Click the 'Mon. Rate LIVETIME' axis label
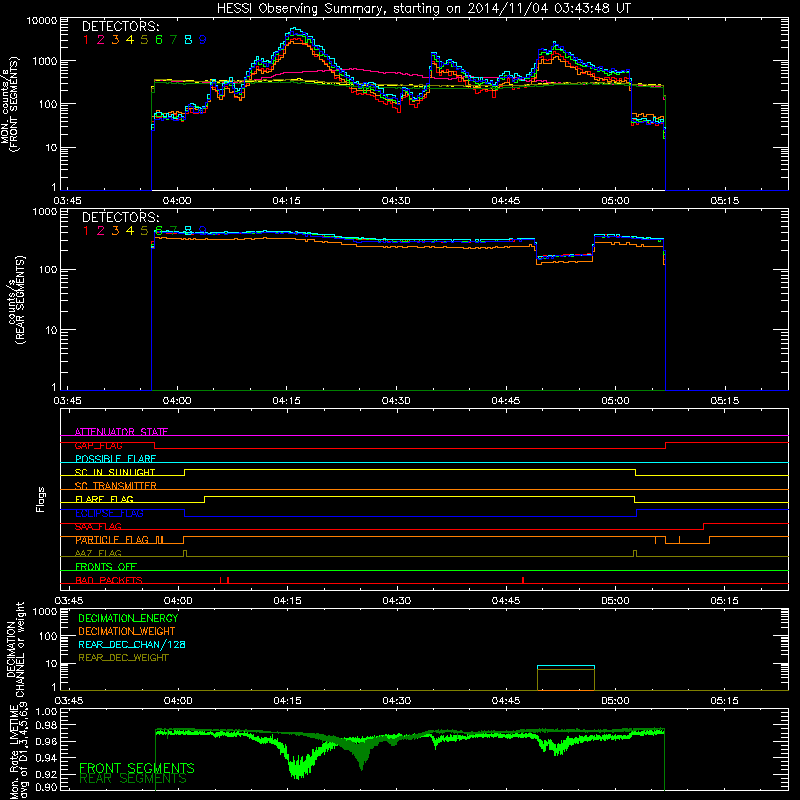 (x=14, y=750)
